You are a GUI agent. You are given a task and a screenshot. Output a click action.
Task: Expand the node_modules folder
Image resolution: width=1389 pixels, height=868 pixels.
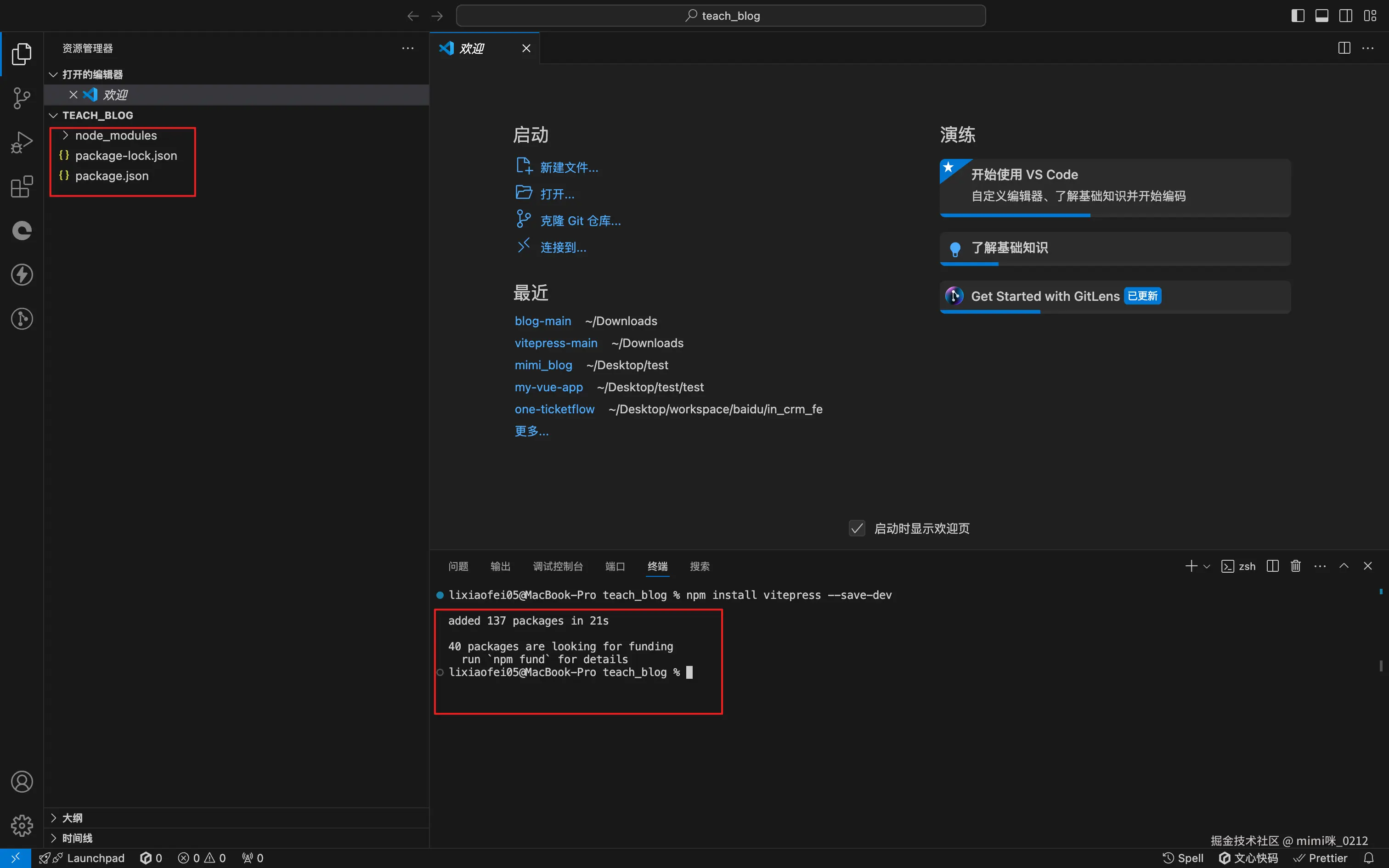[x=115, y=135]
